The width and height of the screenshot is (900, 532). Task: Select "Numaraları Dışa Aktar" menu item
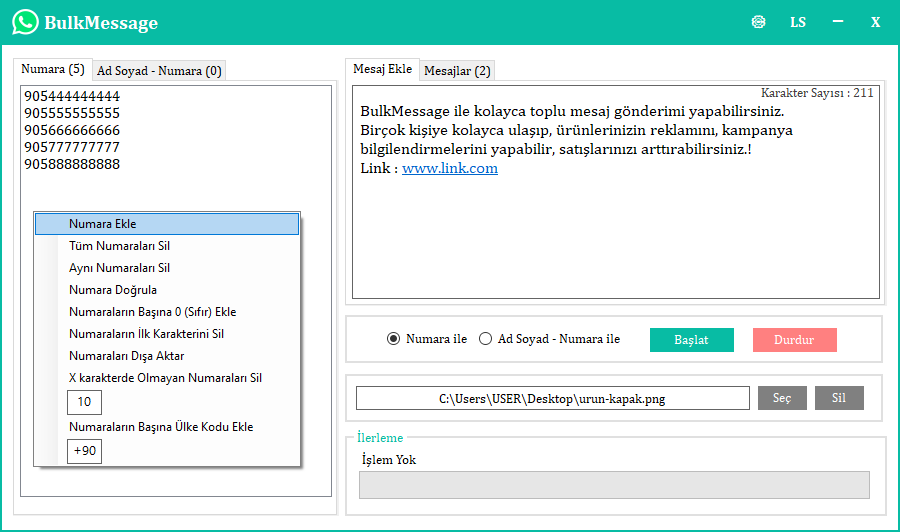126,356
